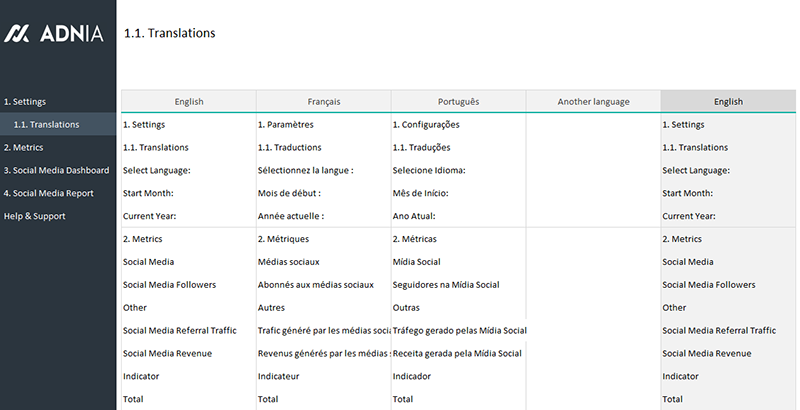Click the Português column header
This screenshot has width=800, height=410.
point(458,102)
